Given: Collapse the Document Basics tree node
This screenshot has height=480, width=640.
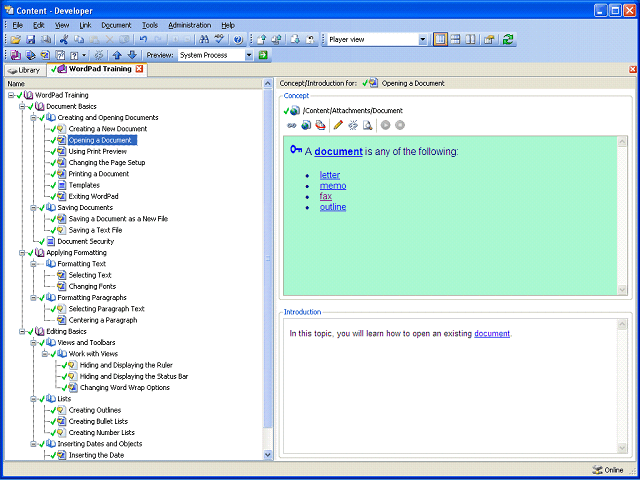Looking at the screenshot, I should (22, 107).
